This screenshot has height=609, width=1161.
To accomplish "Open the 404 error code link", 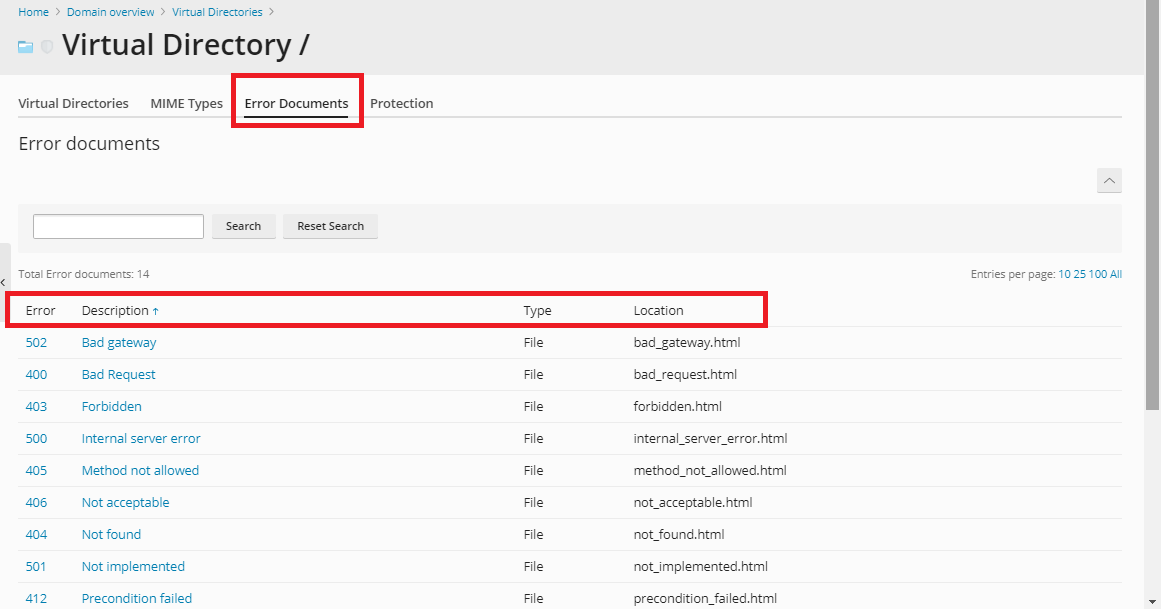I will tap(36, 534).
